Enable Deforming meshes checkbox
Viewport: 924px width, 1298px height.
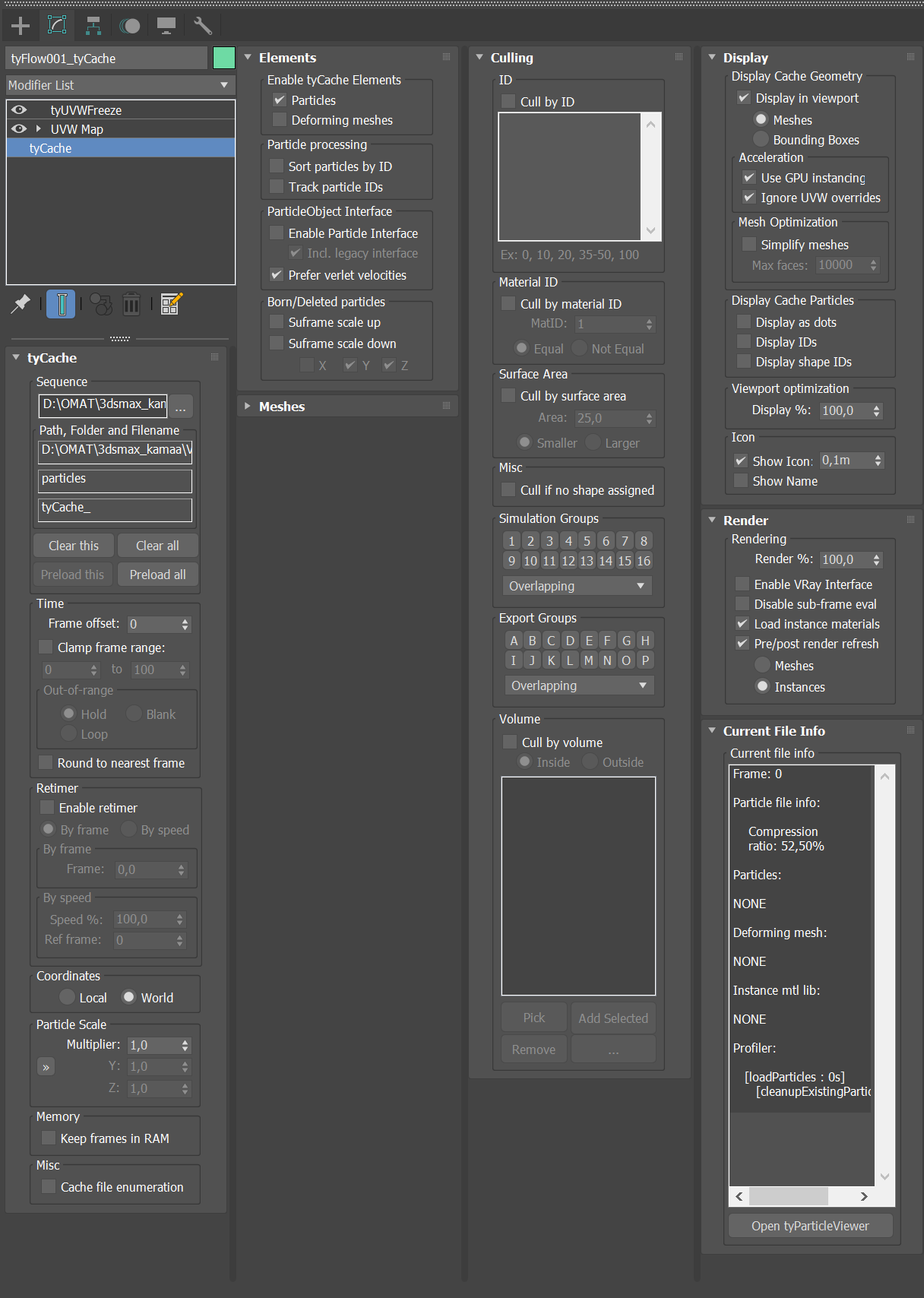[x=280, y=120]
